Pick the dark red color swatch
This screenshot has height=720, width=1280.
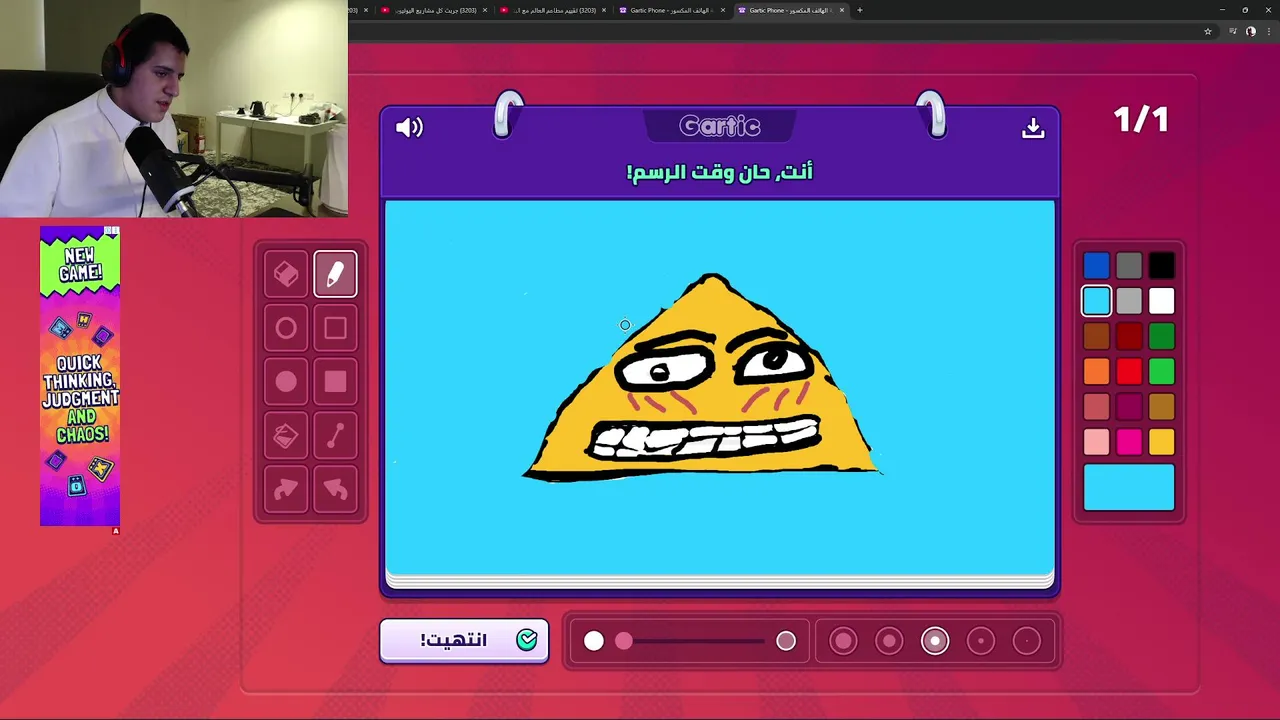(1129, 336)
